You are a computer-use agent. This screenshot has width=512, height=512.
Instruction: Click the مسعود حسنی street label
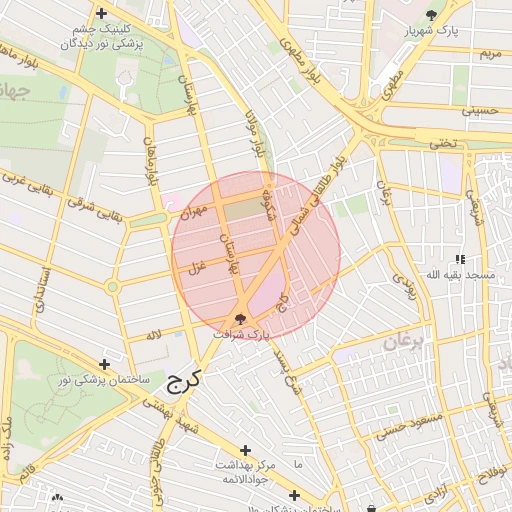pyautogui.click(x=409, y=426)
